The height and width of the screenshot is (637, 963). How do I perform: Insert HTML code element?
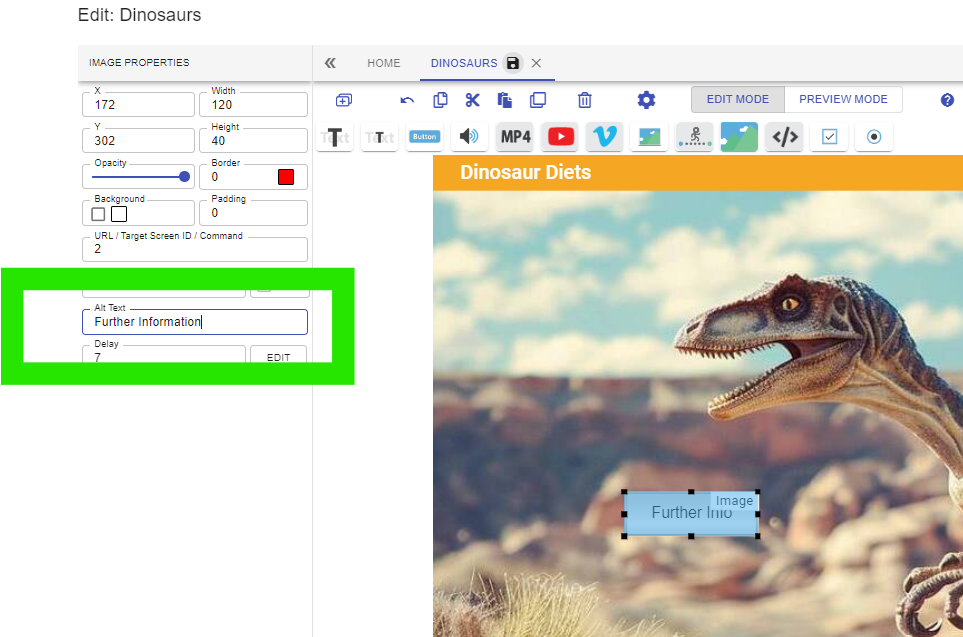(785, 136)
